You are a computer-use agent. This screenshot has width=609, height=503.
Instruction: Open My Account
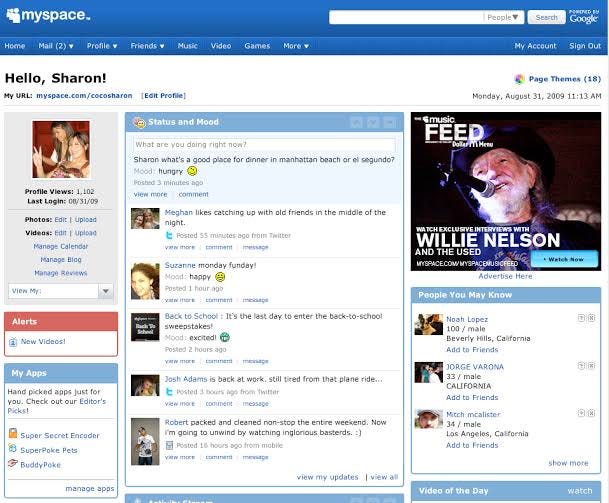[535, 46]
